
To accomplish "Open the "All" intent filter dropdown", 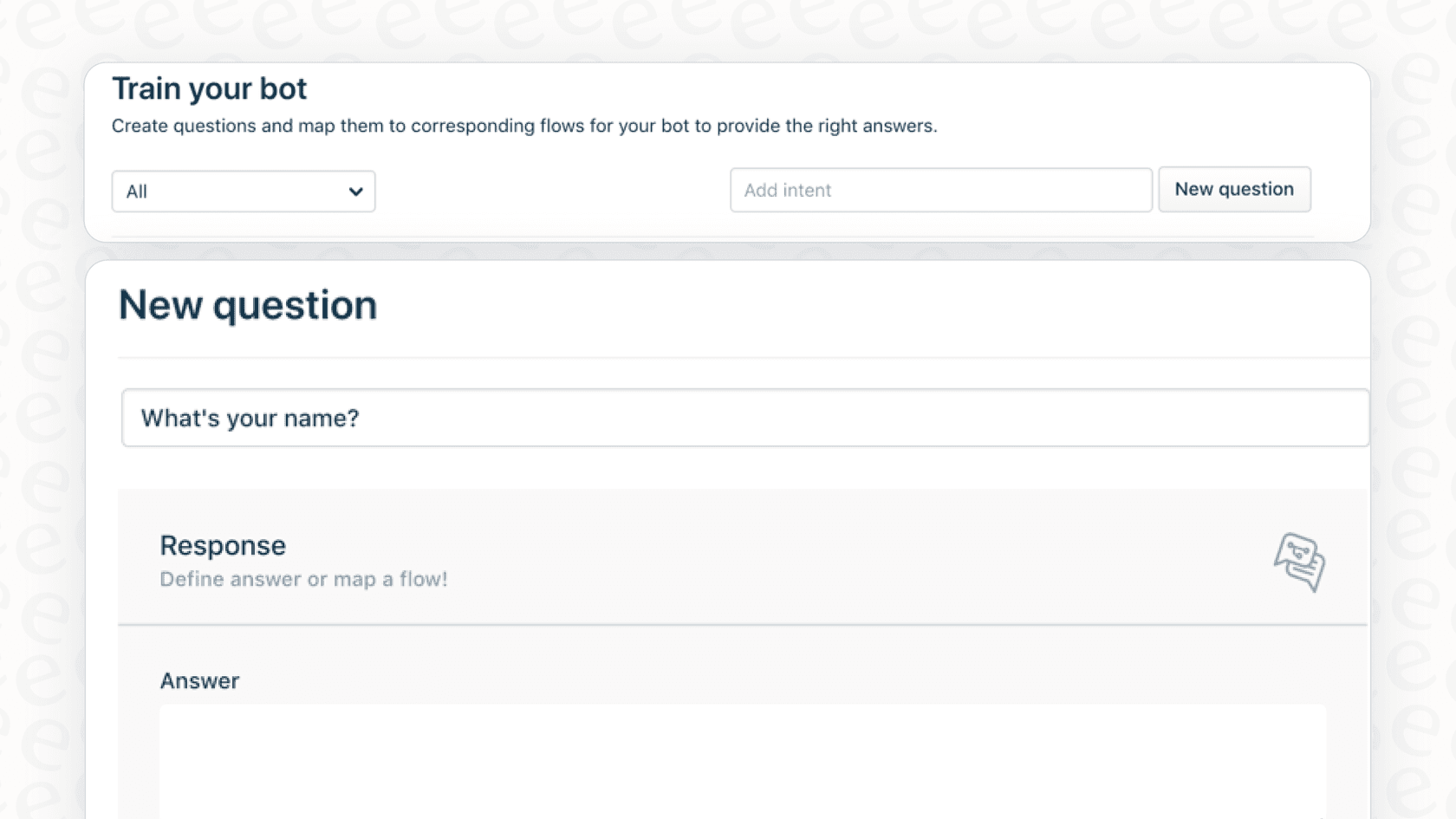I will pos(243,191).
